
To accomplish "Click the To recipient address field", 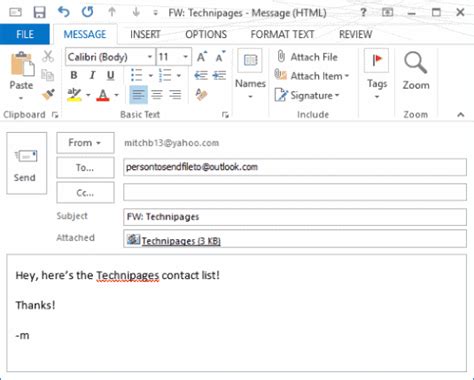I will (295, 167).
